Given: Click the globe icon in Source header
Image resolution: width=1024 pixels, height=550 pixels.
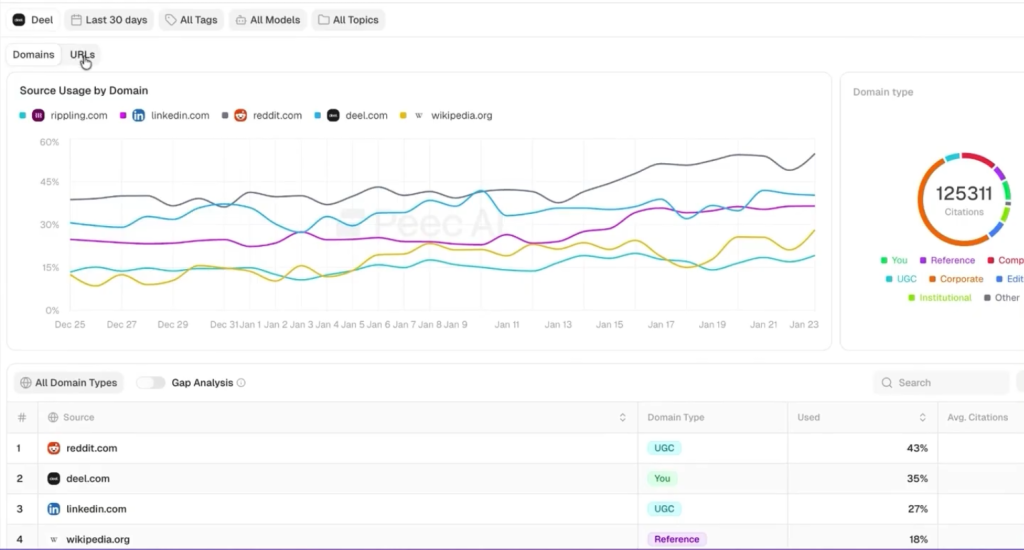Looking at the screenshot, I should pyautogui.click(x=53, y=417).
